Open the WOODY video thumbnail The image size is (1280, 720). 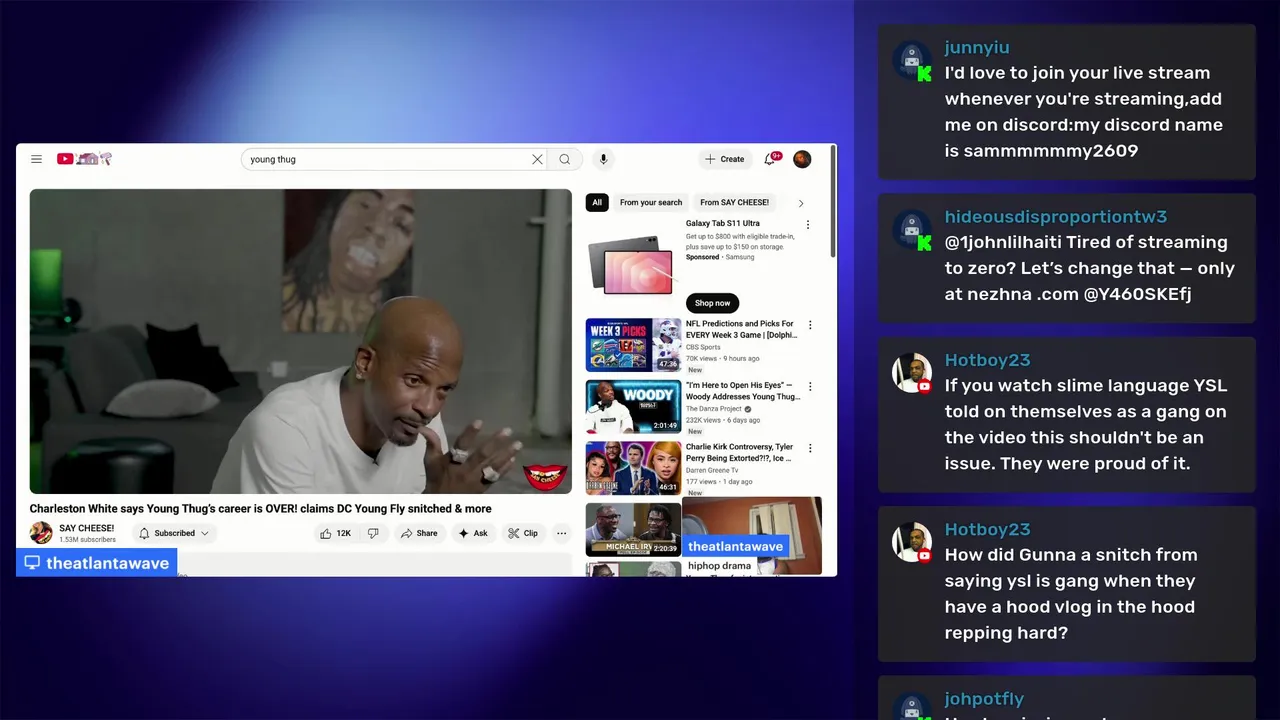tap(633, 407)
